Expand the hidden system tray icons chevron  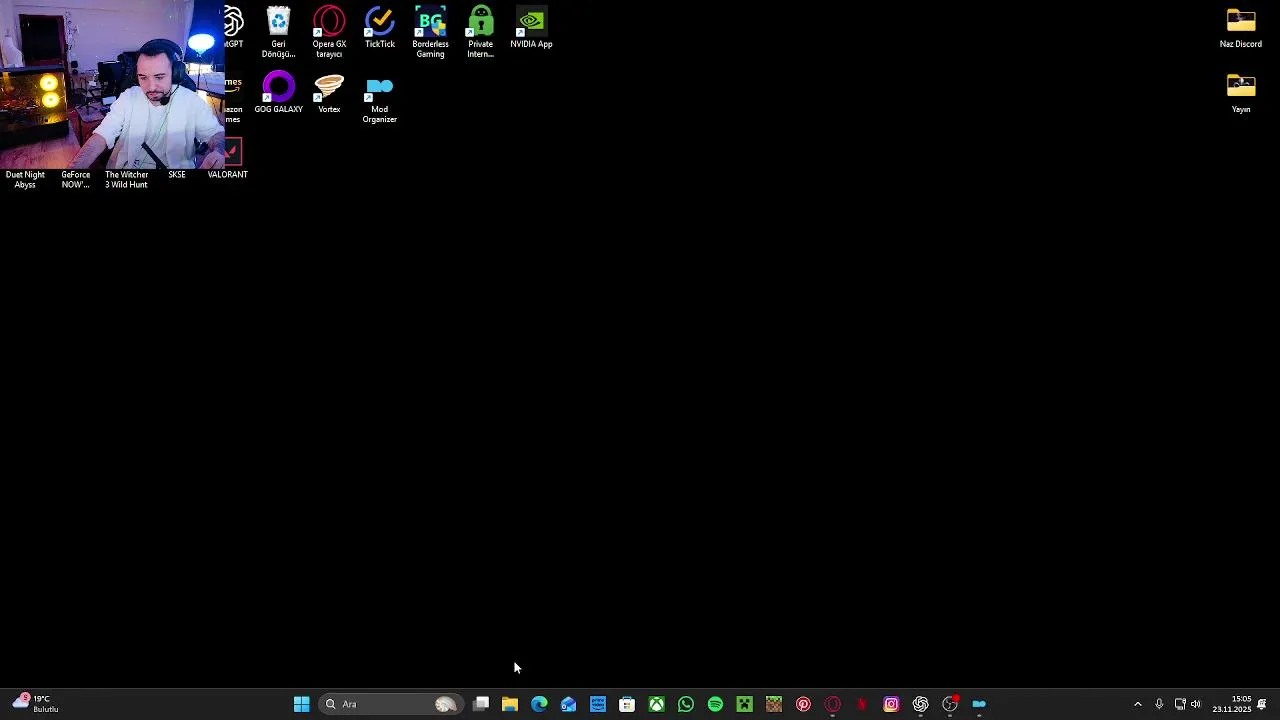pyautogui.click(x=1137, y=704)
